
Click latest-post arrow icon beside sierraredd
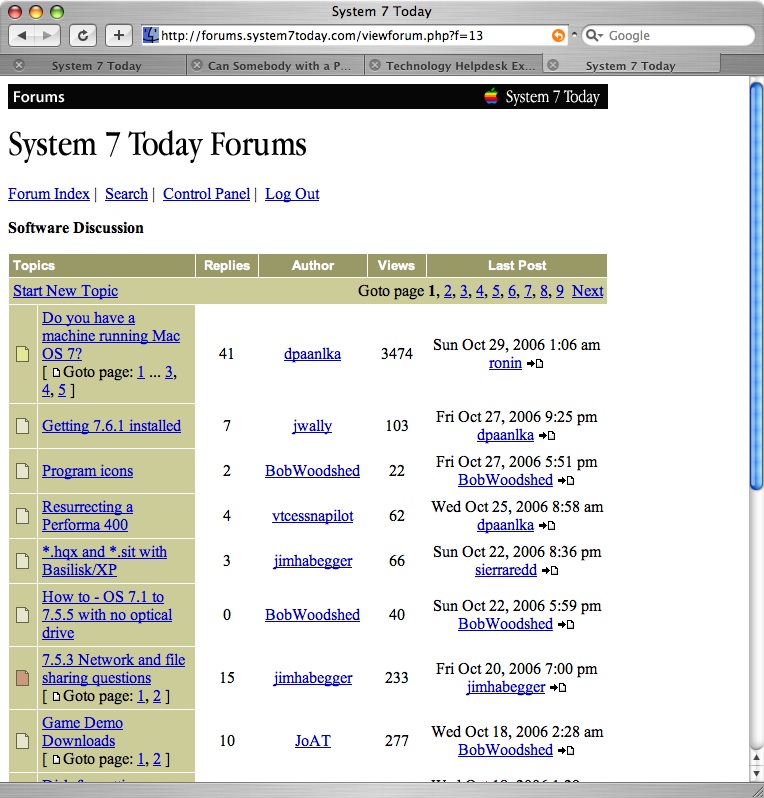click(550, 571)
